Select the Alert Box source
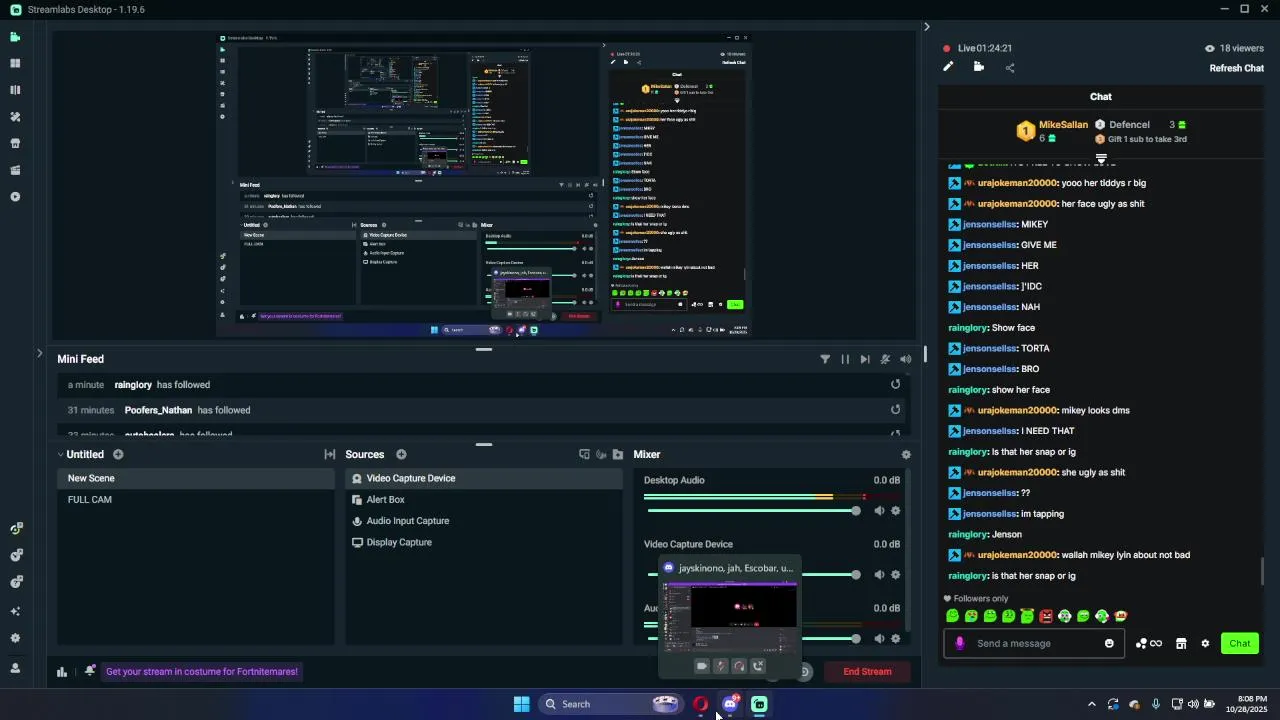Image resolution: width=1280 pixels, height=720 pixels. 484,499
